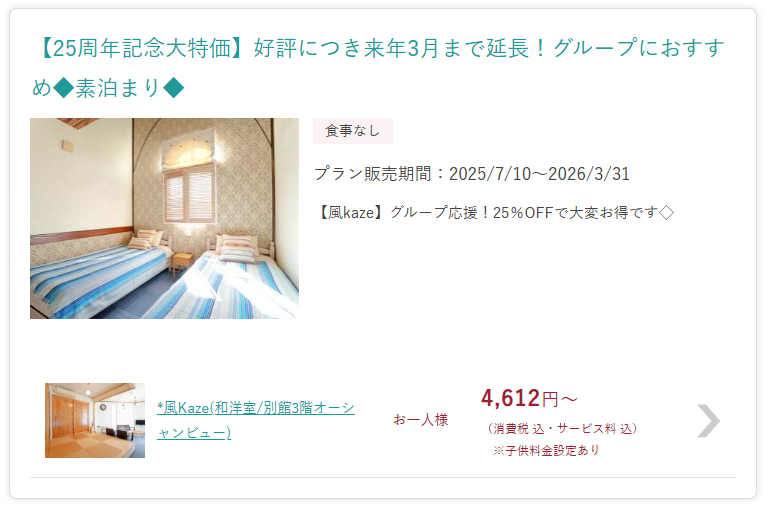Click the gray right chevron arrow

708,420
